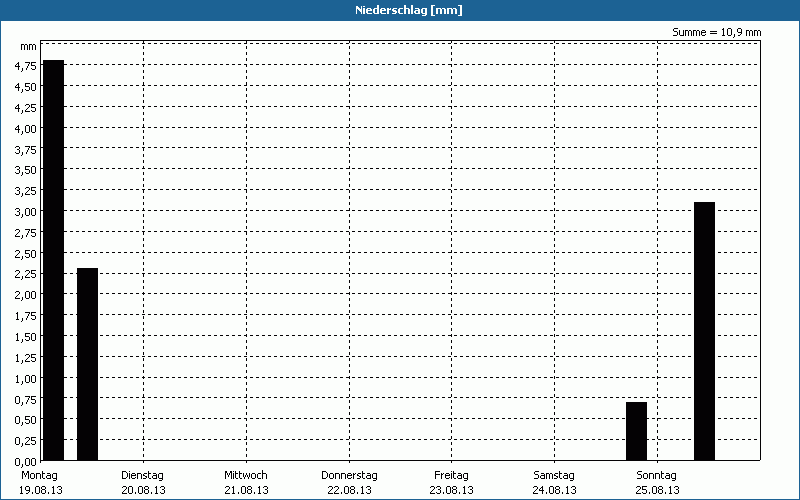Click the Freitag axis label
Image resolution: width=800 pixels, height=500 pixels.
451,475
